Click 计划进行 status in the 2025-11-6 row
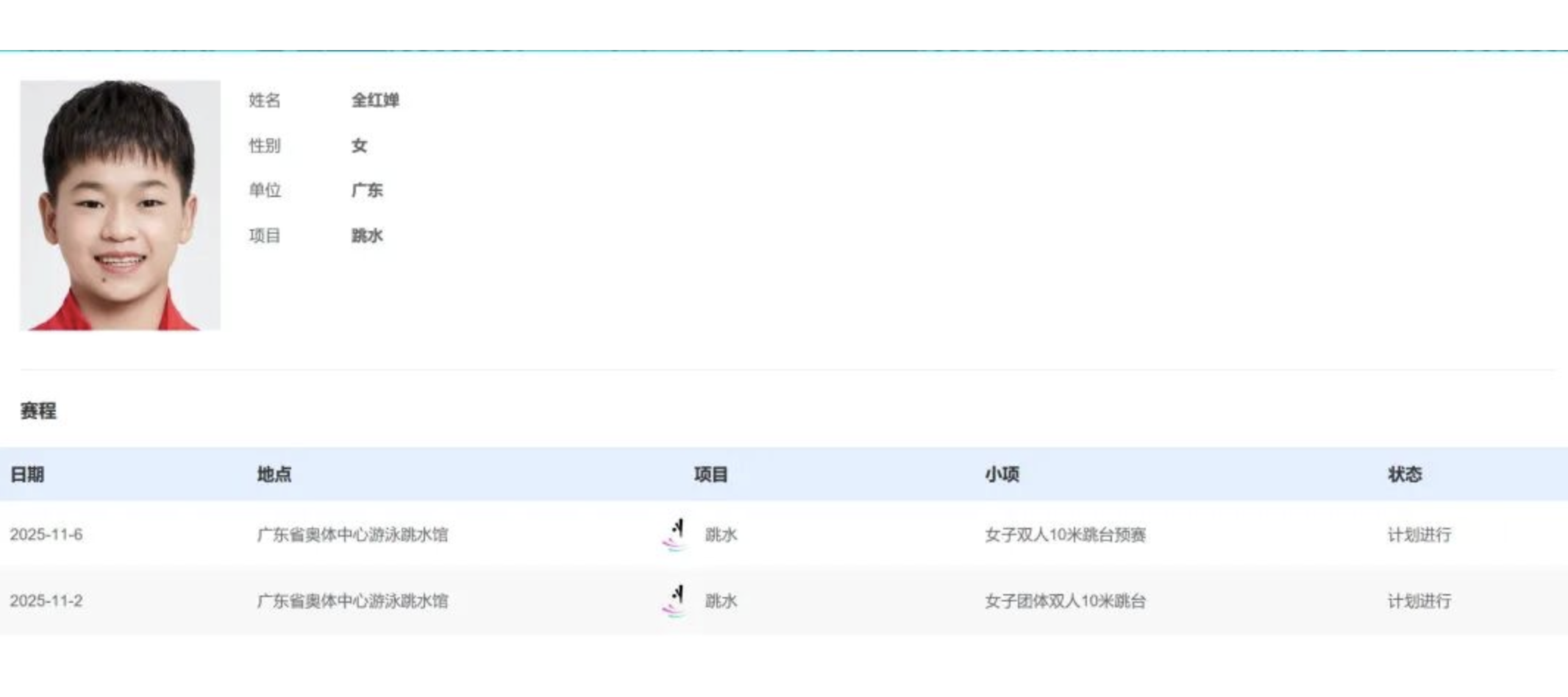Viewport: 1568px width, 697px height. (x=1419, y=535)
